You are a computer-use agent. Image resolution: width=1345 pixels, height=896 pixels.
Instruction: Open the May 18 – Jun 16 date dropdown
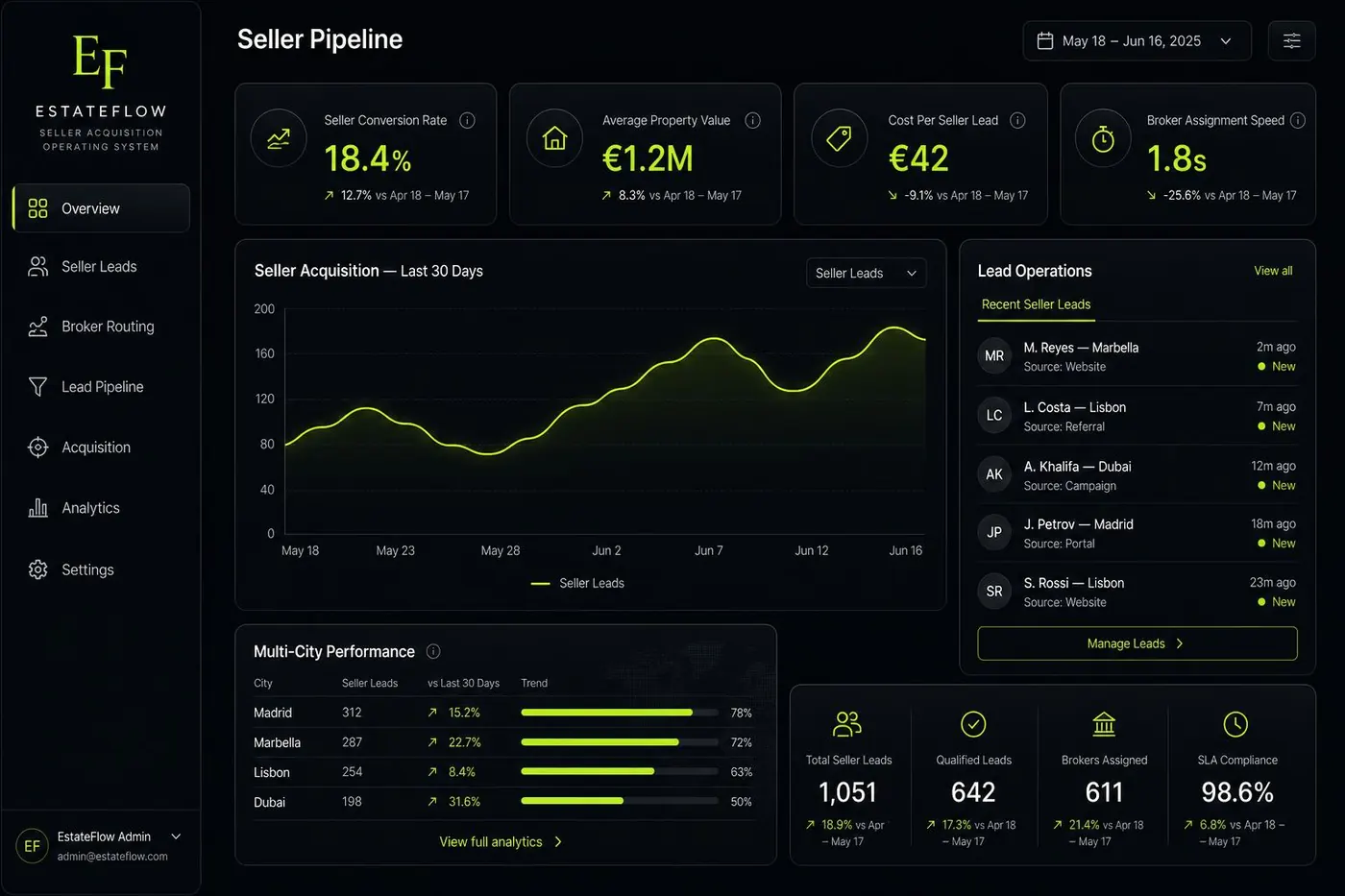(1137, 40)
